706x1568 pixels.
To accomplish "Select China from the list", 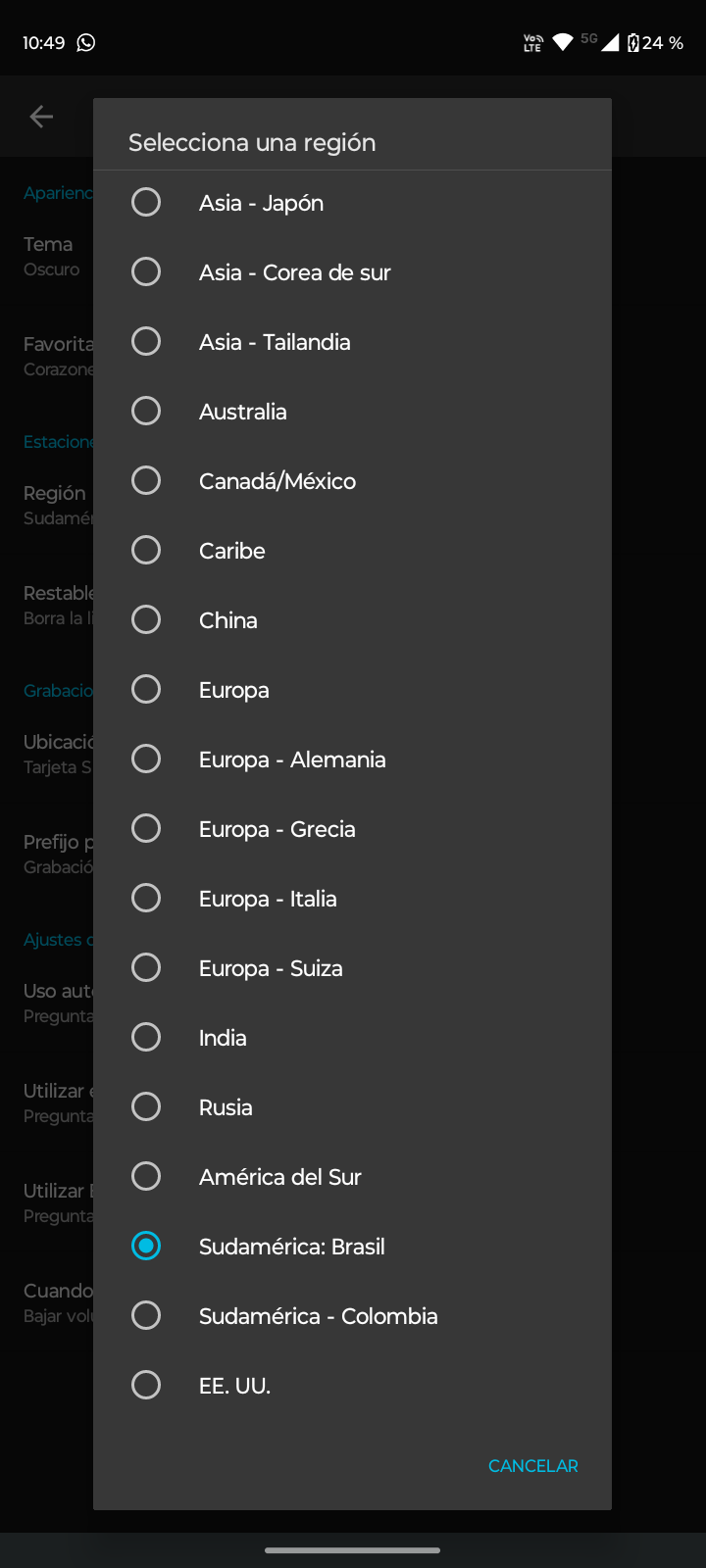I will click(x=146, y=620).
